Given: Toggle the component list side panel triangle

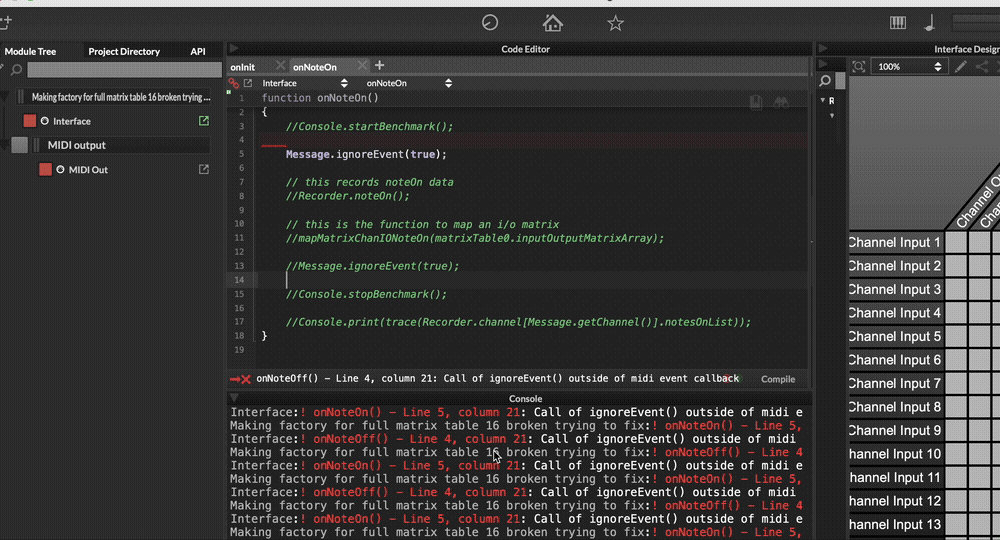Looking at the screenshot, I should click(x=823, y=64).
